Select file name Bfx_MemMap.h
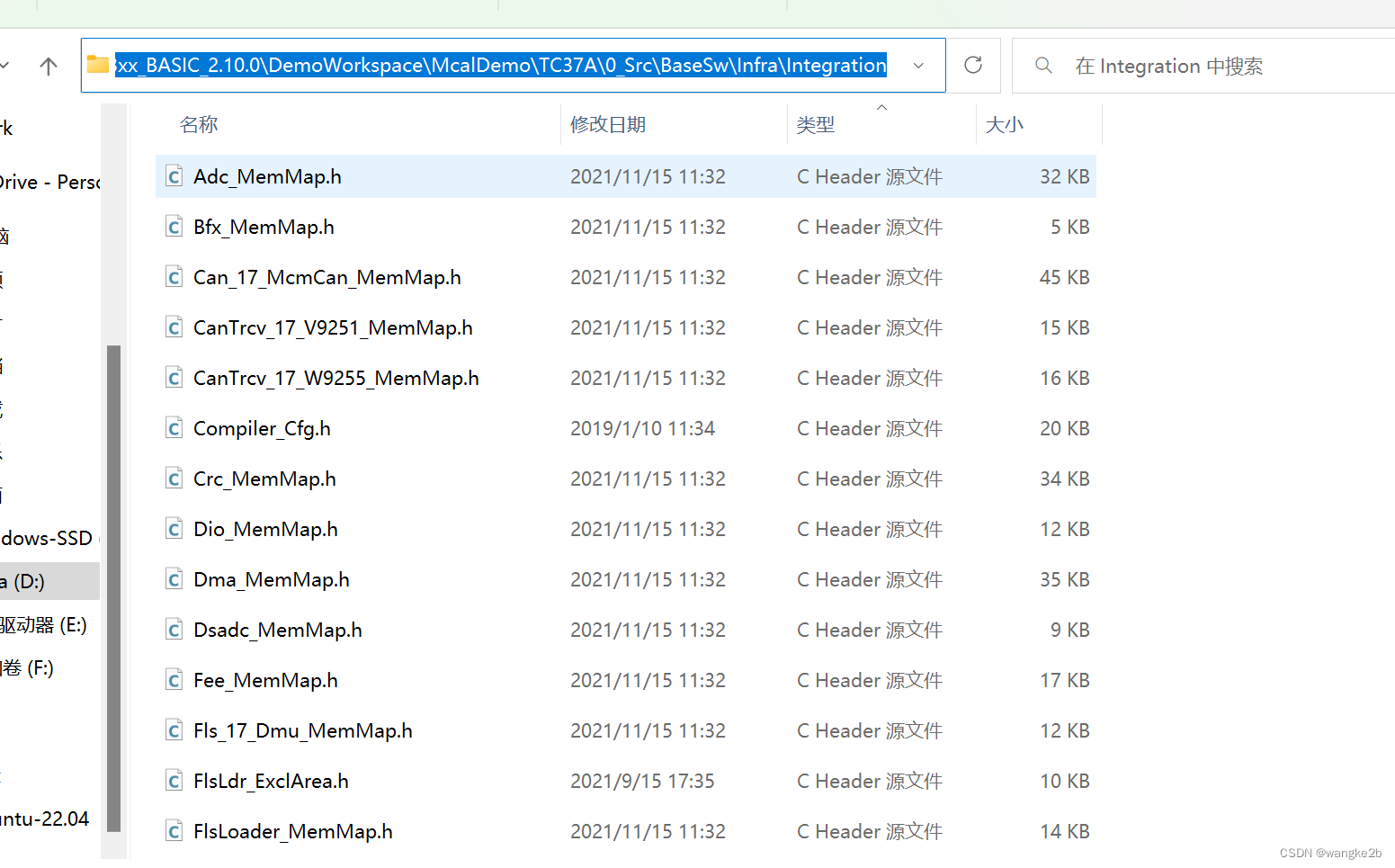The image size is (1395, 868). coord(264,227)
